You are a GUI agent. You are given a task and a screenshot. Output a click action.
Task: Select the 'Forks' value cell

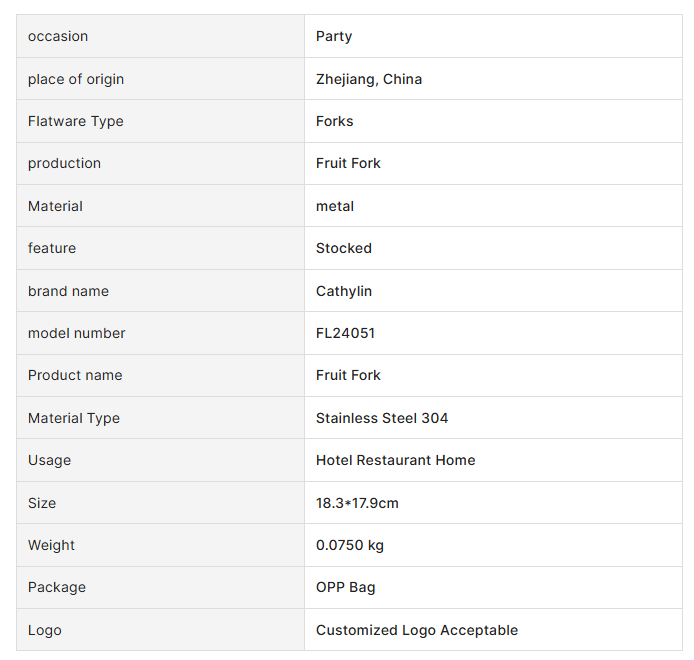(x=335, y=121)
